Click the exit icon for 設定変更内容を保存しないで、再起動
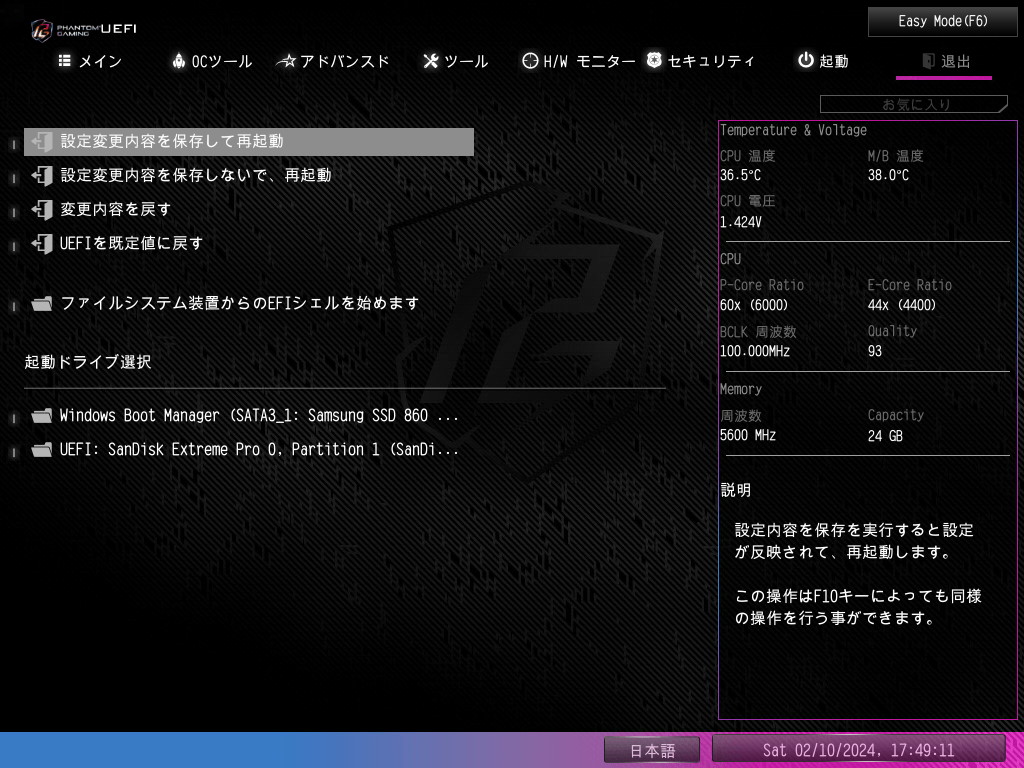1024x768 pixels. tap(42, 176)
